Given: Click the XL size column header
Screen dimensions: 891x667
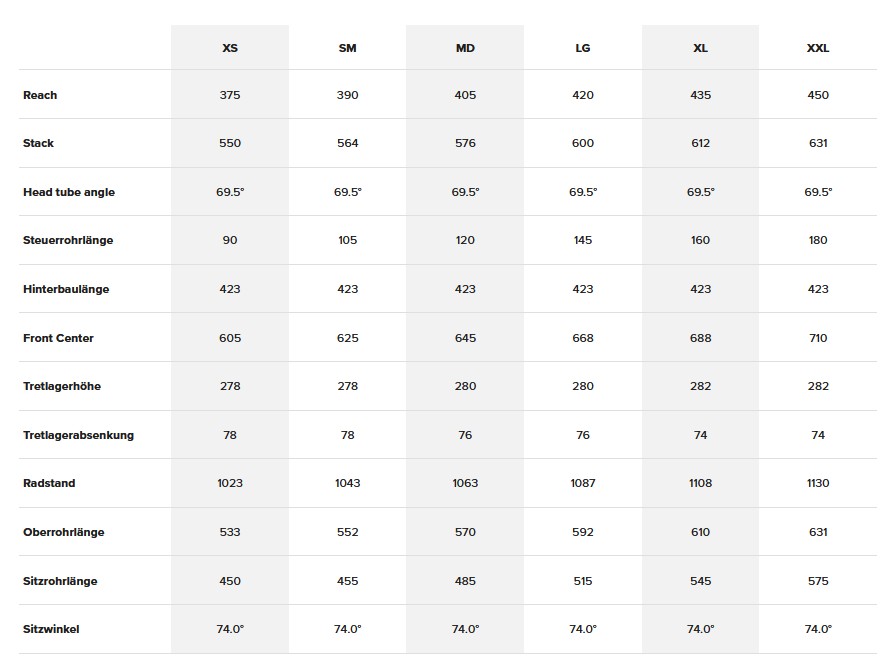Looking at the screenshot, I should pyautogui.click(x=701, y=48).
